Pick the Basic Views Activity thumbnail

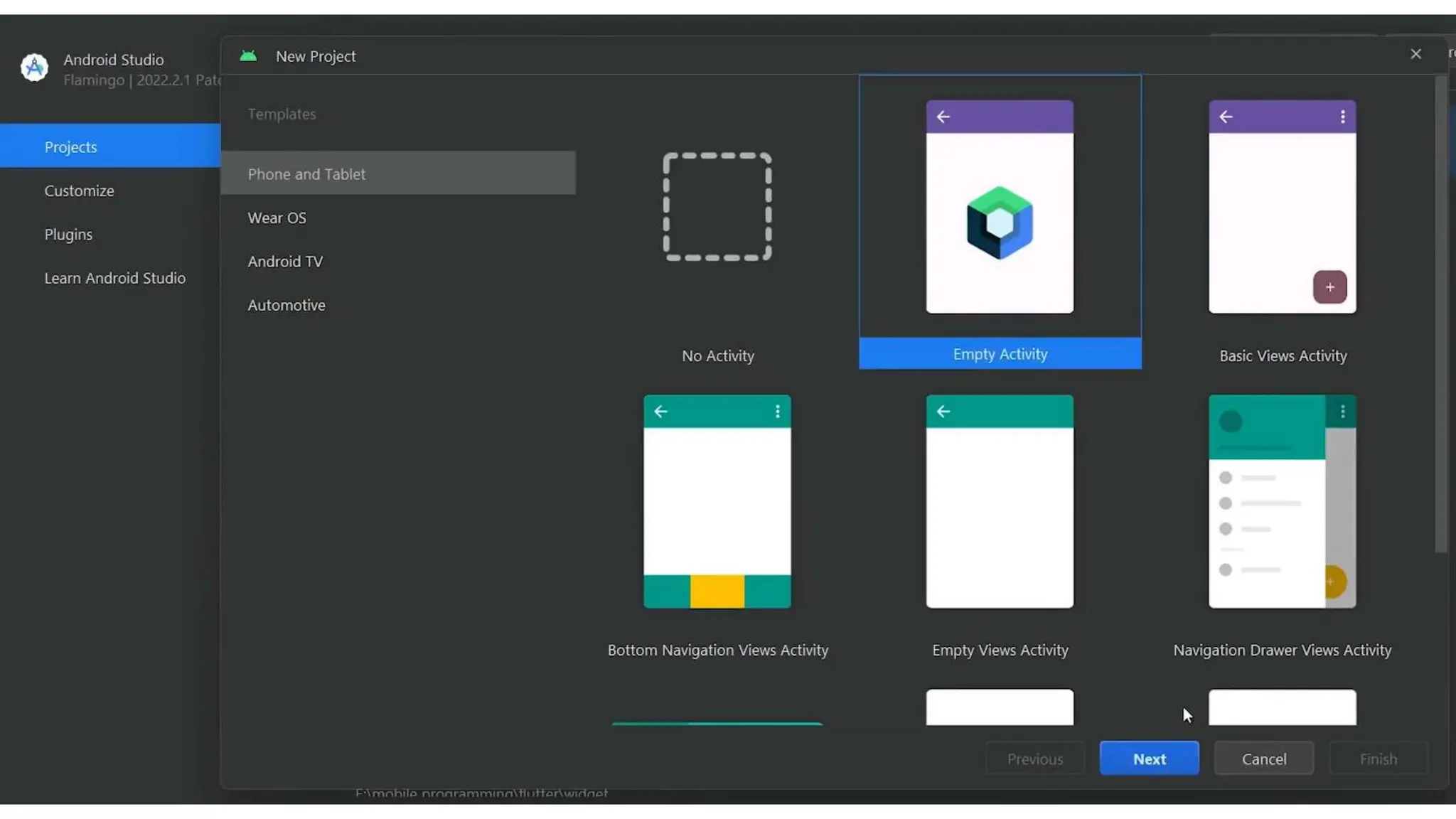[x=1282, y=207]
